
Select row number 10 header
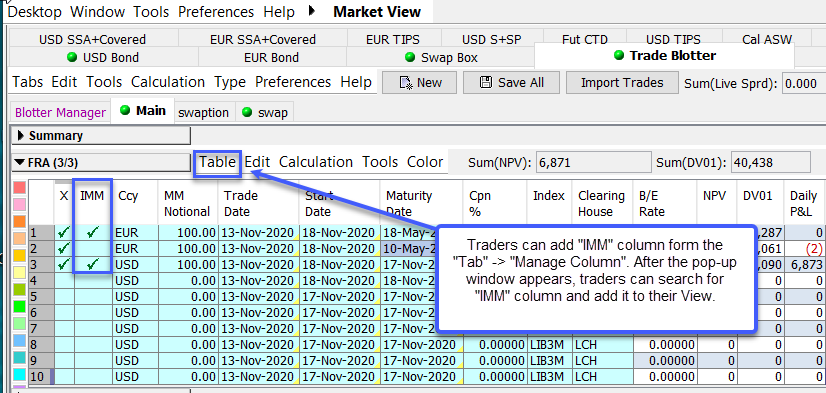(x=41, y=377)
